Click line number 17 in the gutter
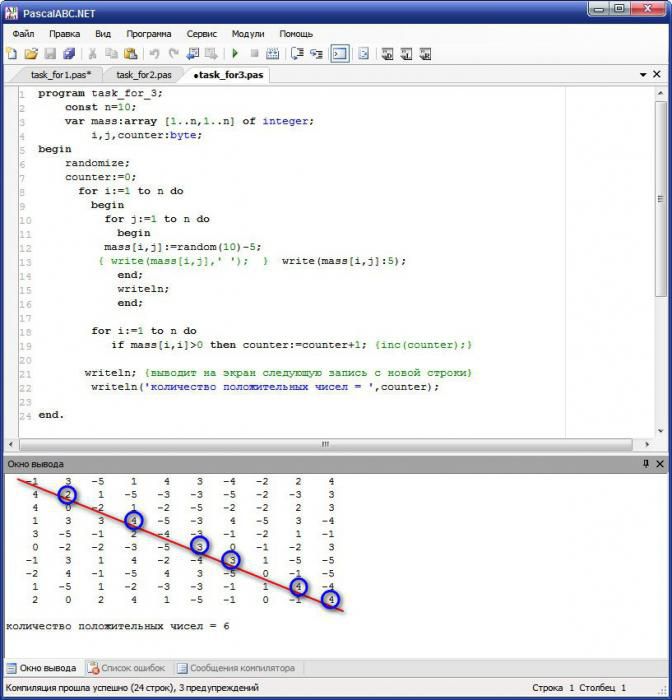The height and width of the screenshot is (700, 672). pyautogui.click(x=25, y=318)
